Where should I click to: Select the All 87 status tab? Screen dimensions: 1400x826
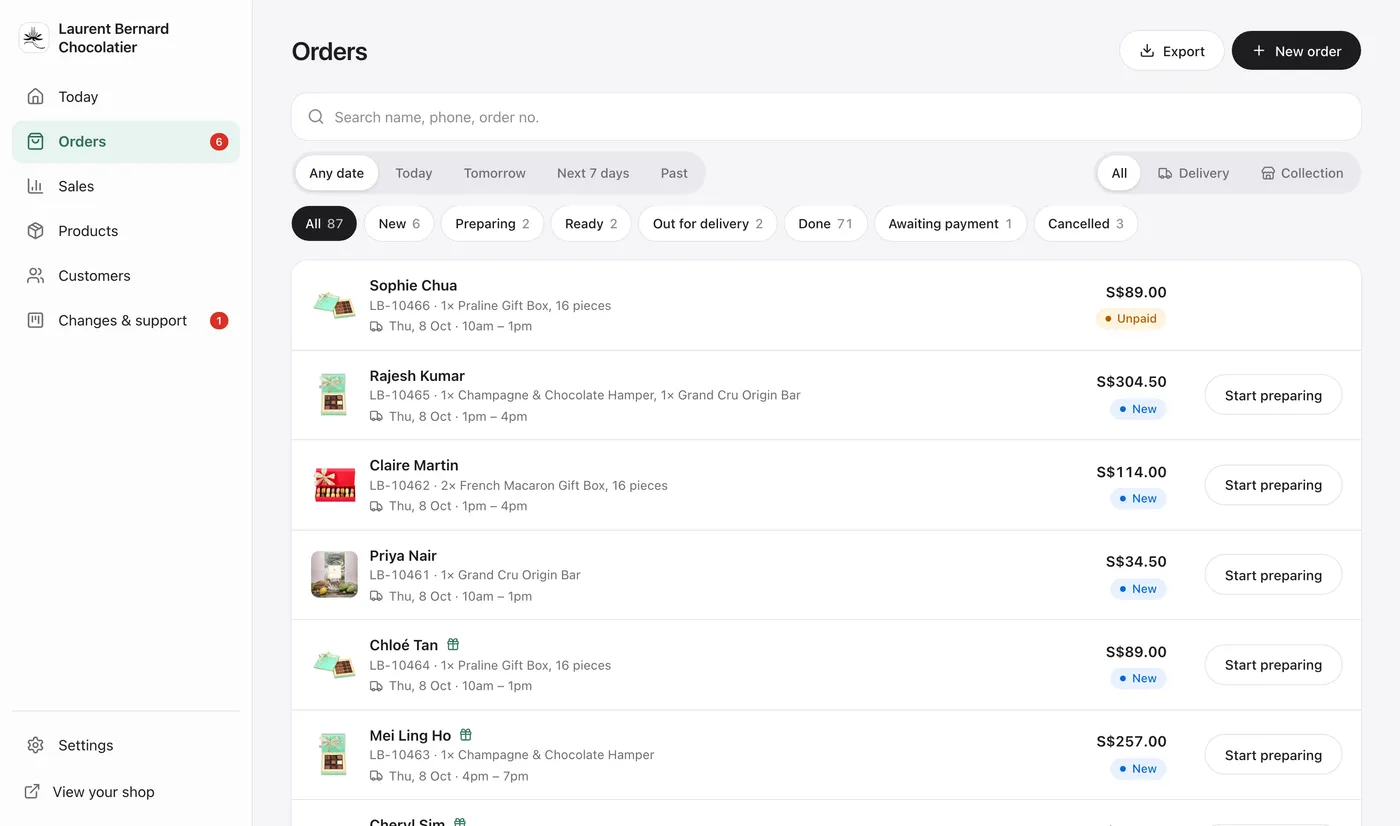[x=324, y=224]
